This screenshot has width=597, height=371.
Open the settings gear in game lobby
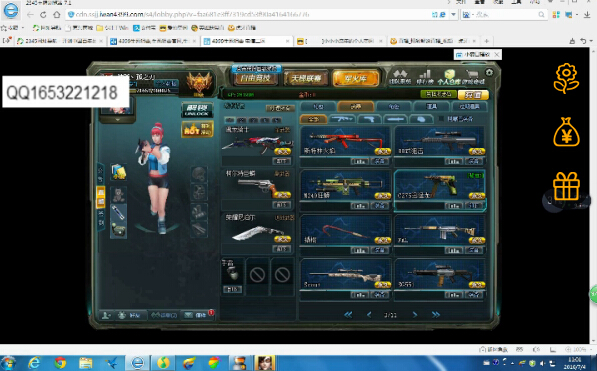tap(489, 72)
